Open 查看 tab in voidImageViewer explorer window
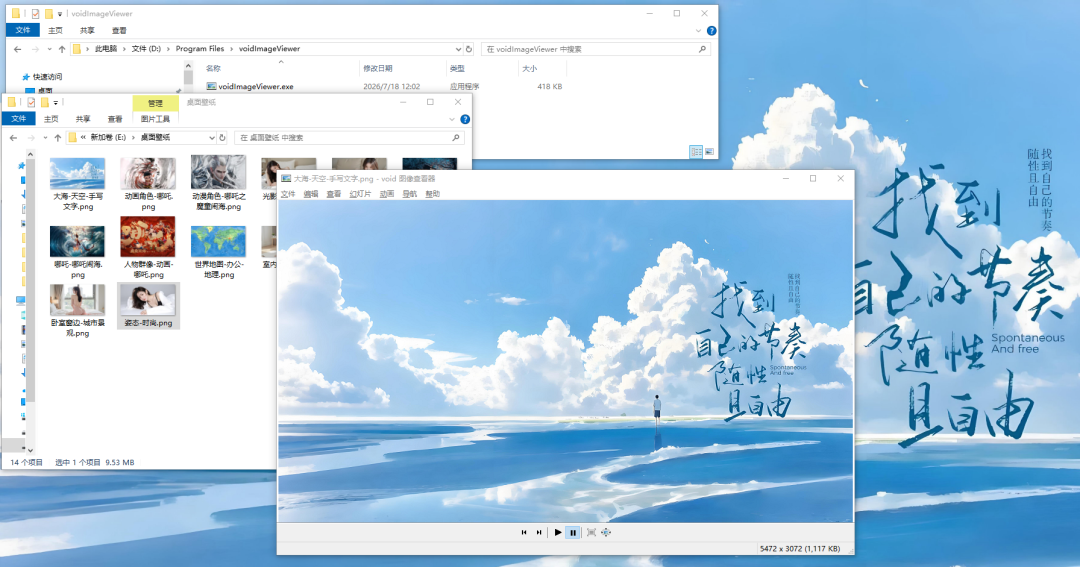Viewport: 1080px width, 567px height. coord(119,30)
